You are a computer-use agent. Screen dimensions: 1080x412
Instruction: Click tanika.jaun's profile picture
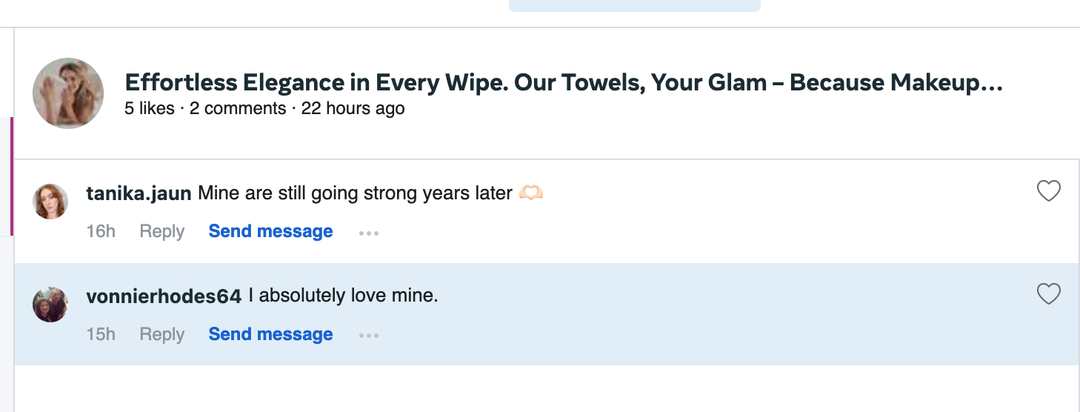[51, 201]
